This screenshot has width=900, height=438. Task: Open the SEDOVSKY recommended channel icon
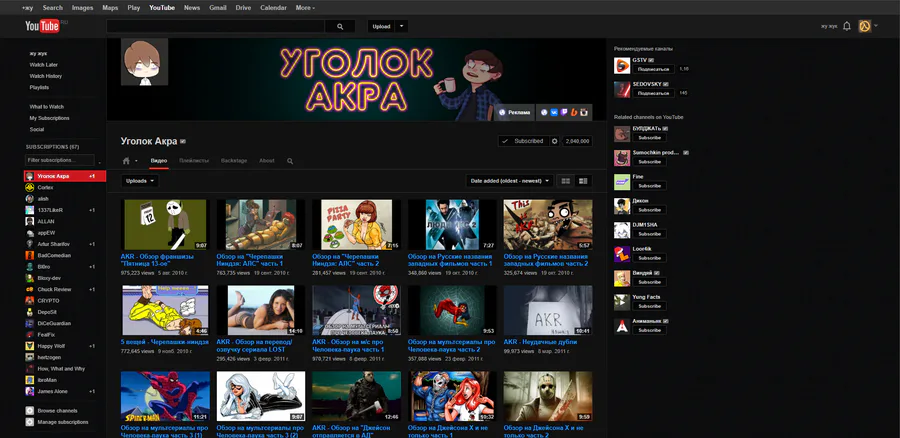[x=622, y=89]
